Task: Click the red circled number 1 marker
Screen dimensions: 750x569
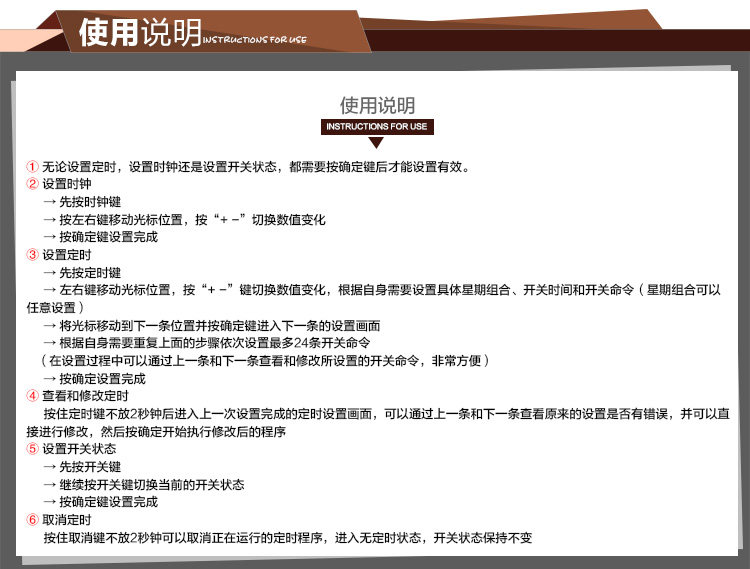Action: (x=32, y=166)
